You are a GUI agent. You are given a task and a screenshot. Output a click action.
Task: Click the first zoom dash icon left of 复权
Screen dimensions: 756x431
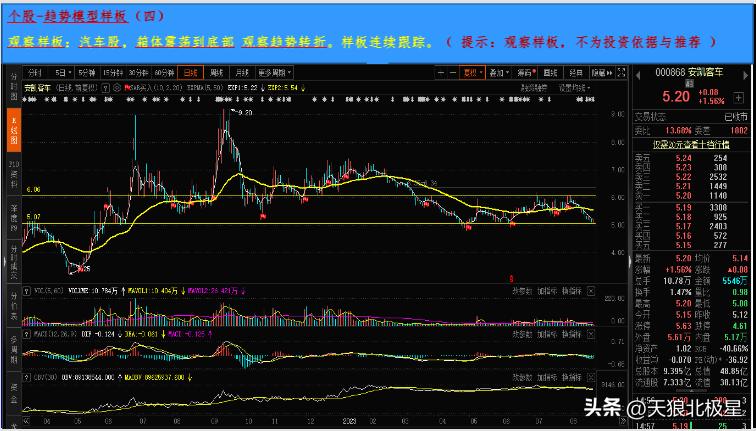click(x=441, y=73)
